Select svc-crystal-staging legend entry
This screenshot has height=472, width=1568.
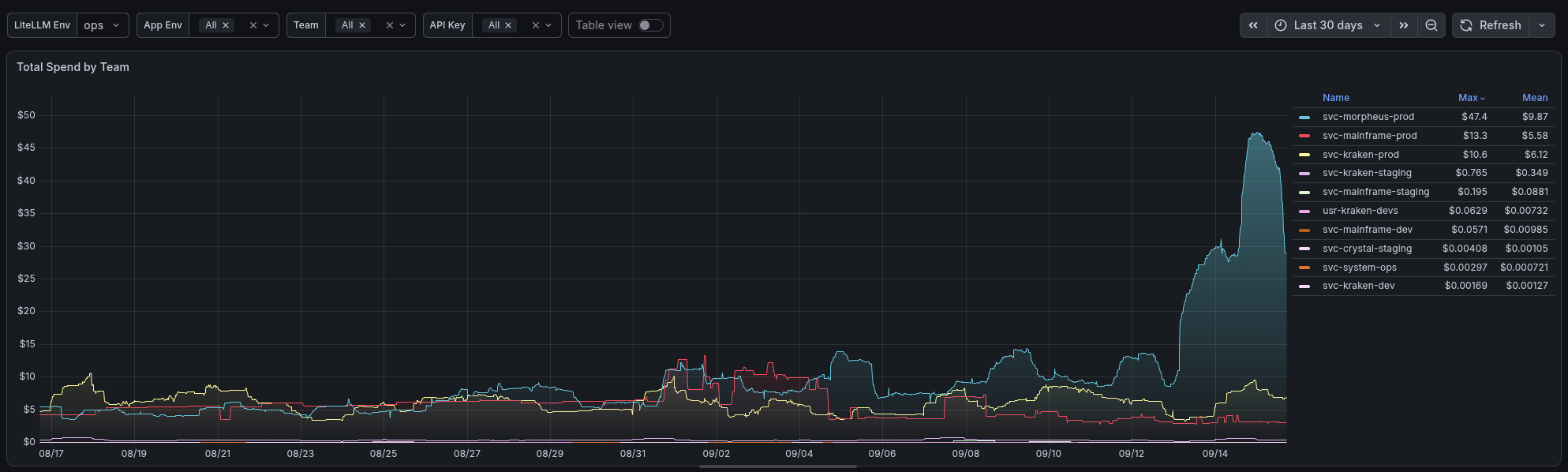(1367, 249)
